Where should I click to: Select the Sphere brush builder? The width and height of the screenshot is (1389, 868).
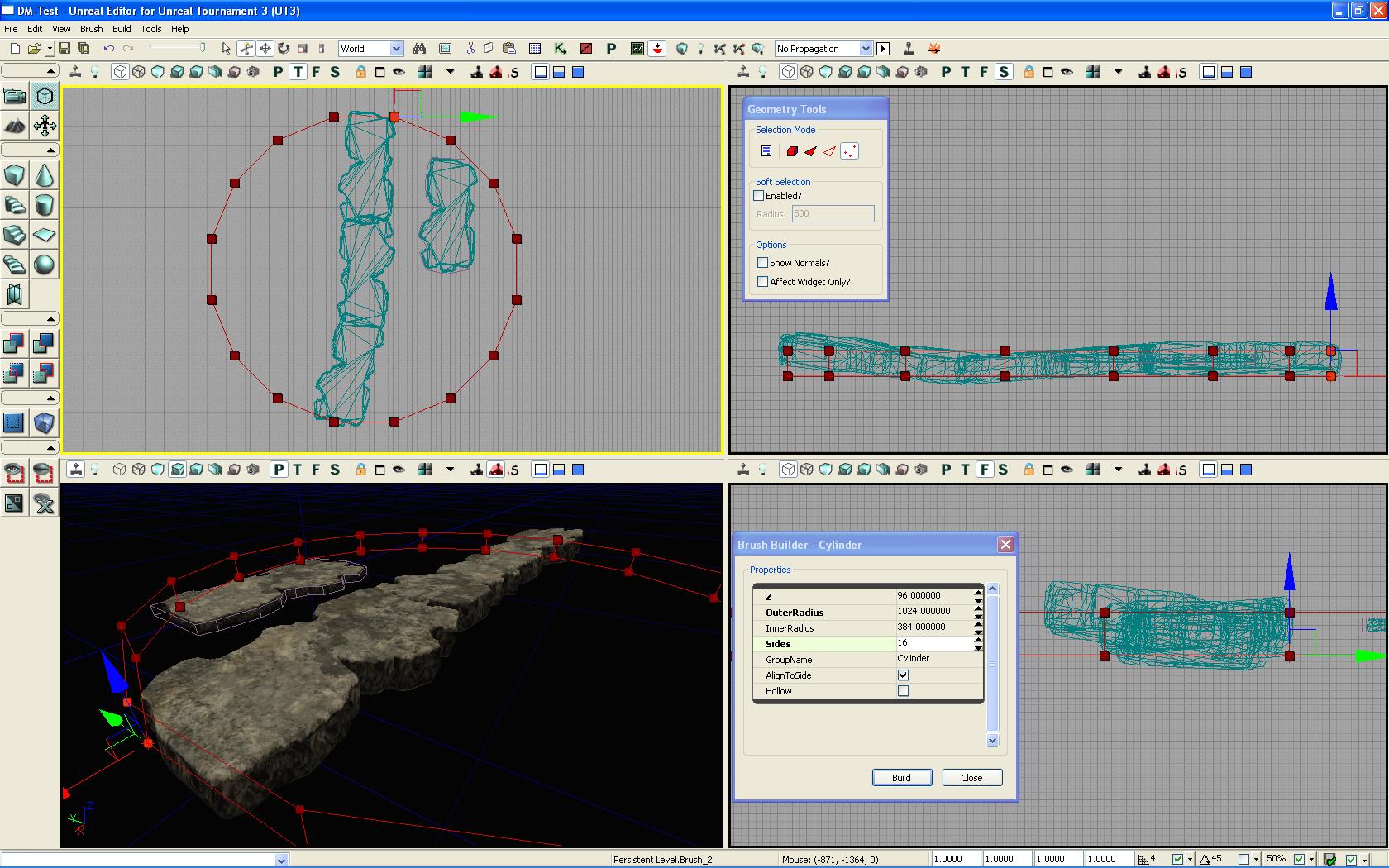click(x=44, y=265)
